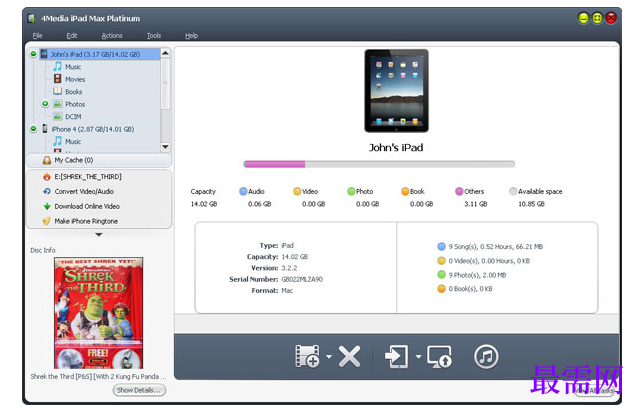Click the Show Details button

pyautogui.click(x=139, y=390)
